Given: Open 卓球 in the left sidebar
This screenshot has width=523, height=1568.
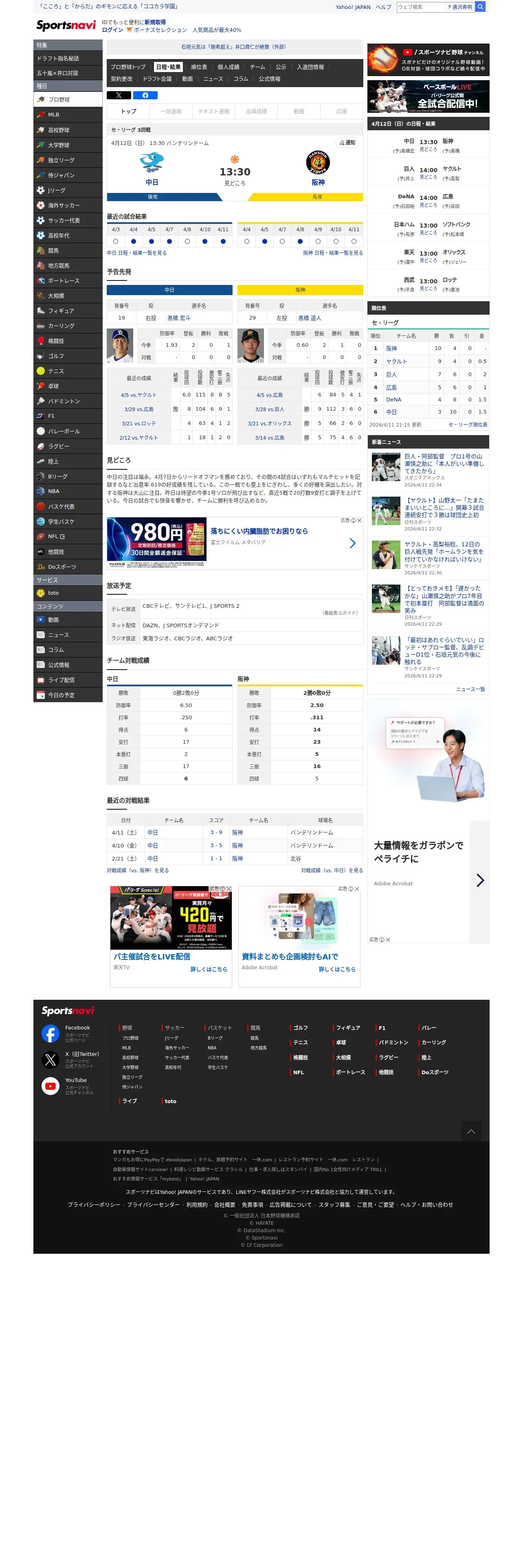Looking at the screenshot, I should (68, 386).
